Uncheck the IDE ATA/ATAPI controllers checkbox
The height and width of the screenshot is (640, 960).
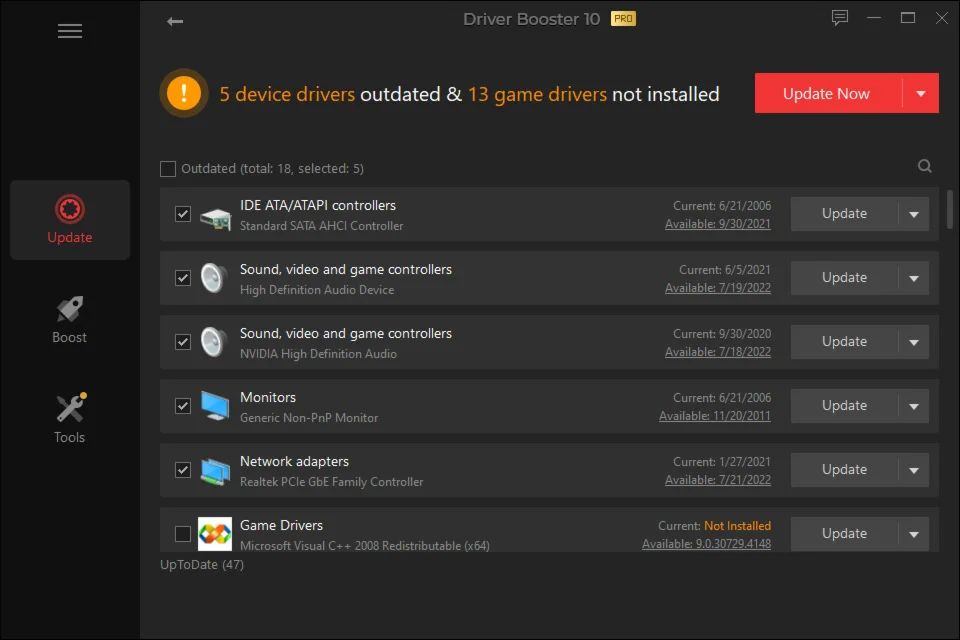pos(183,214)
